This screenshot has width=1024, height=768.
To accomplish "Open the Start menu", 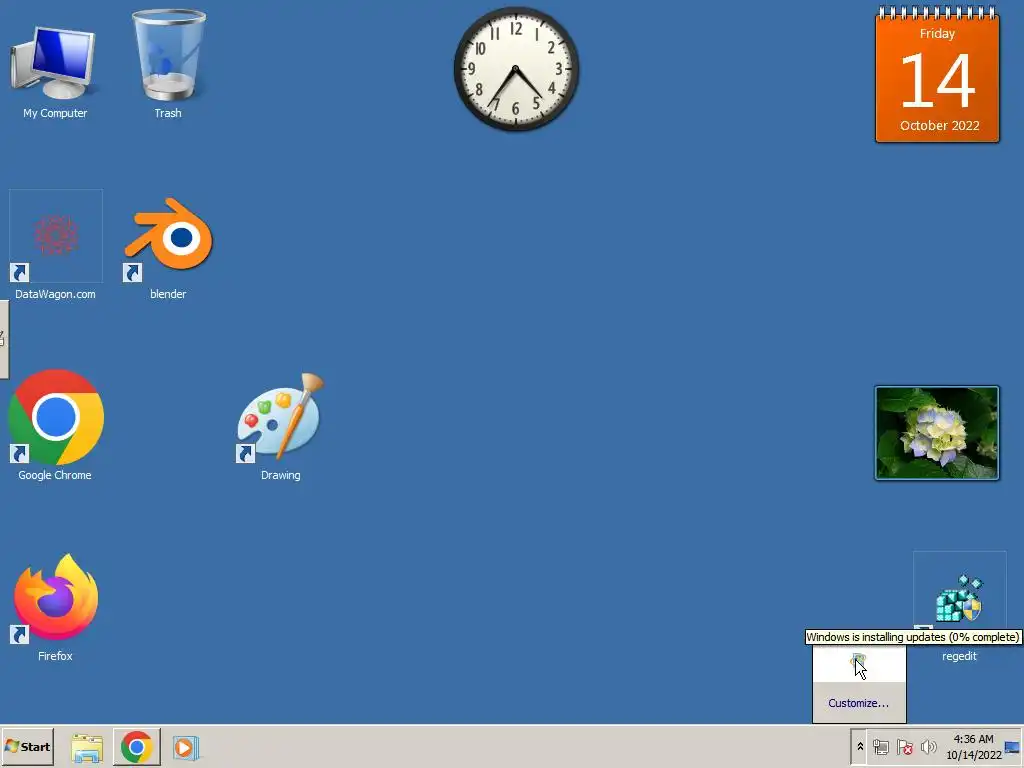I will [x=27, y=746].
